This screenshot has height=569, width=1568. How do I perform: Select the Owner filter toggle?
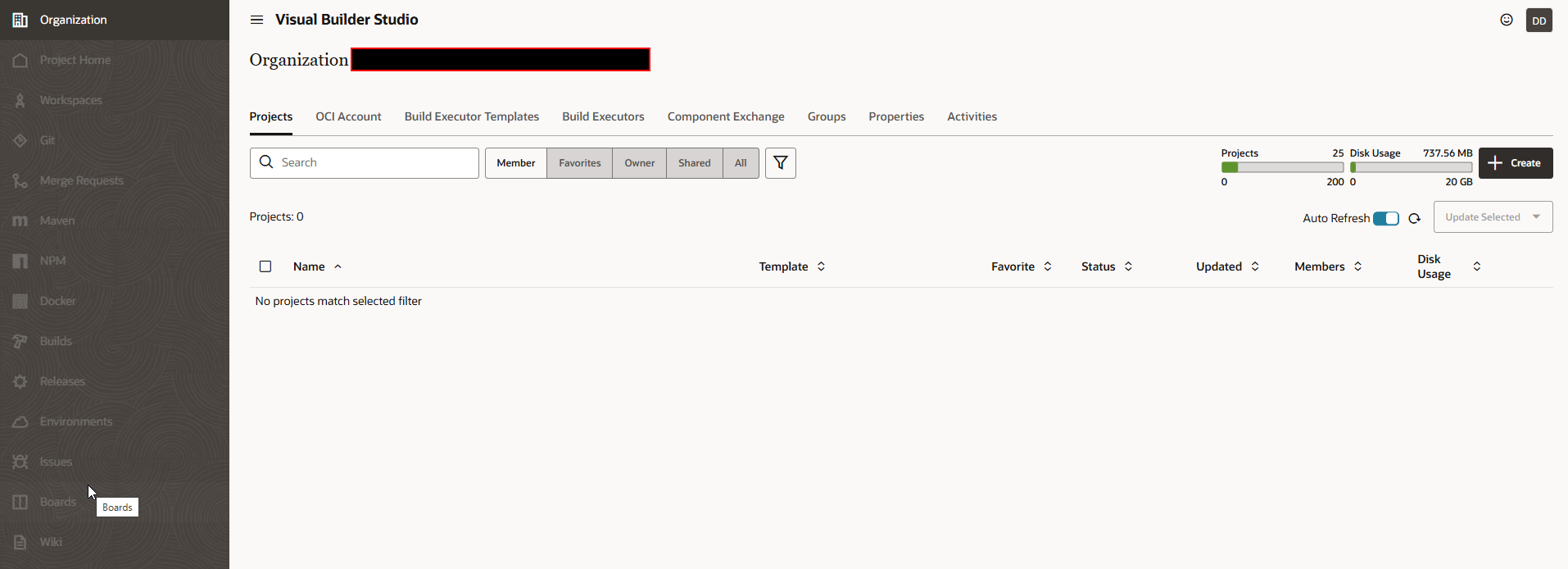(x=640, y=163)
